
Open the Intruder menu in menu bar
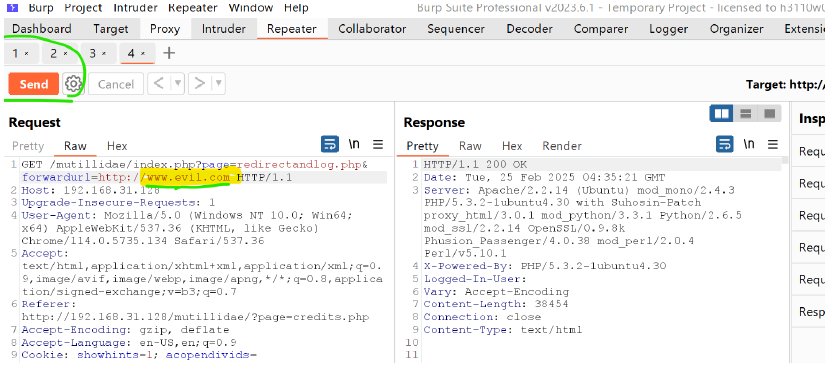tap(135, 8)
